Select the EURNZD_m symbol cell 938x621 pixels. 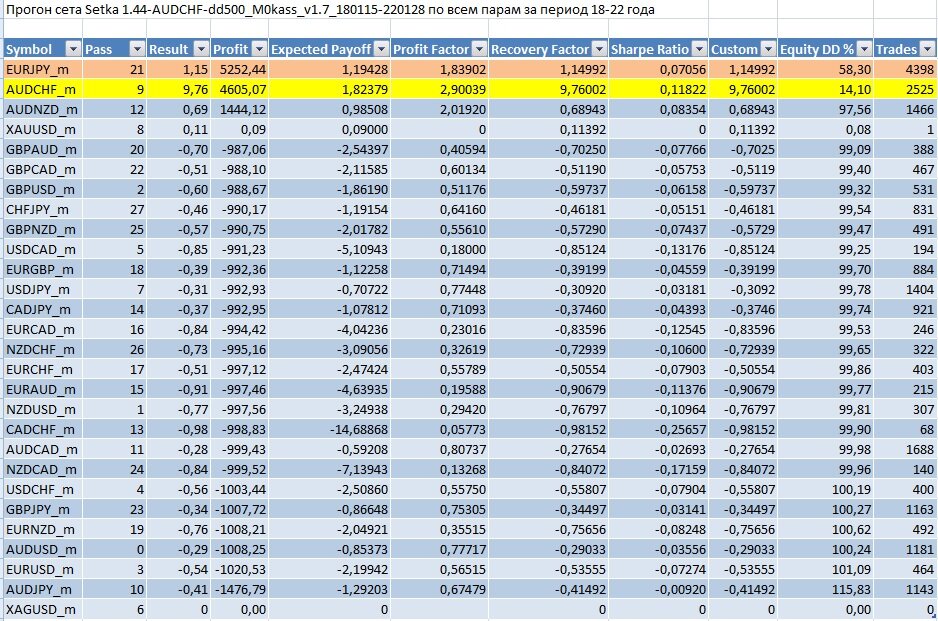tap(43, 529)
